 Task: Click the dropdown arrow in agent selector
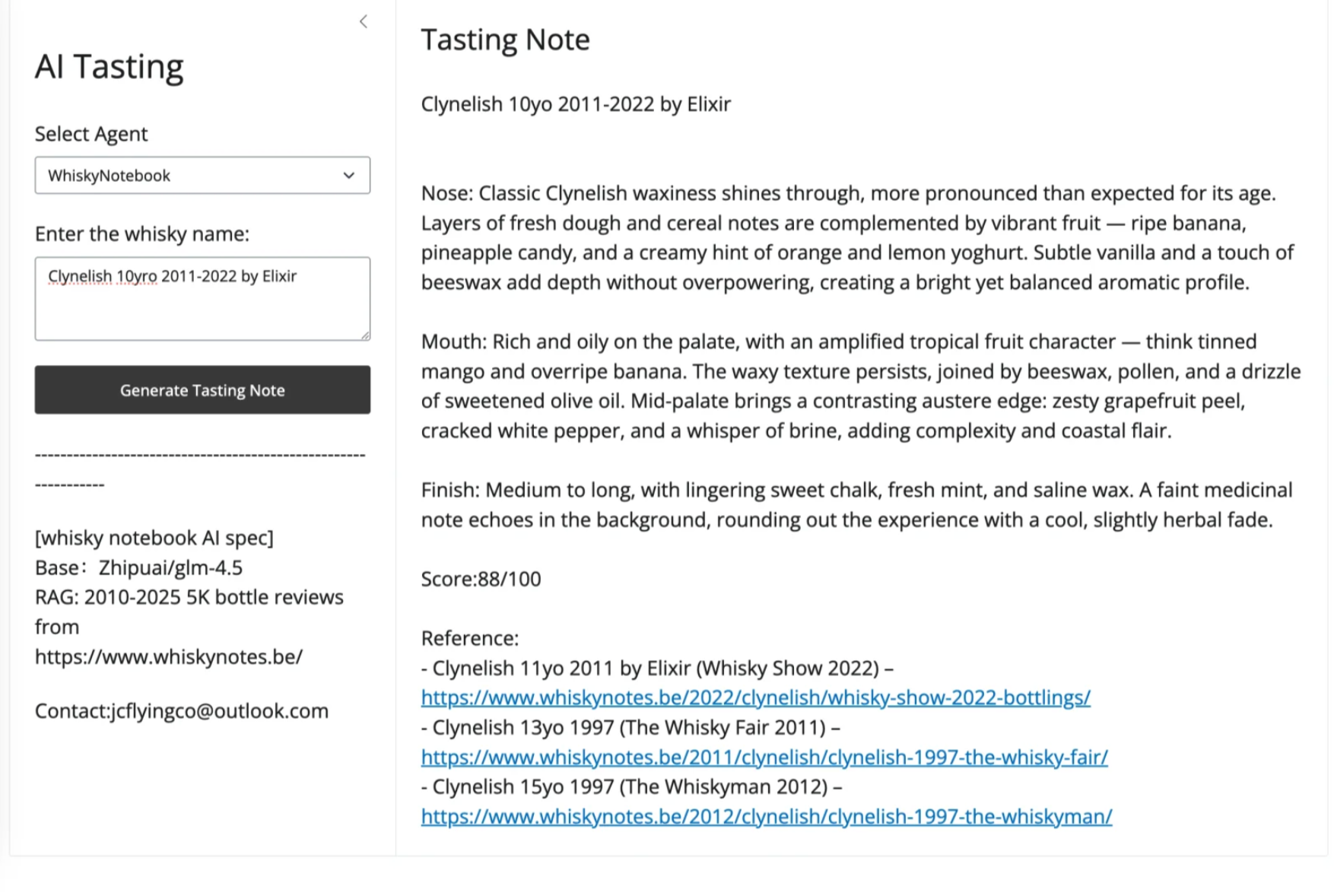tap(348, 176)
